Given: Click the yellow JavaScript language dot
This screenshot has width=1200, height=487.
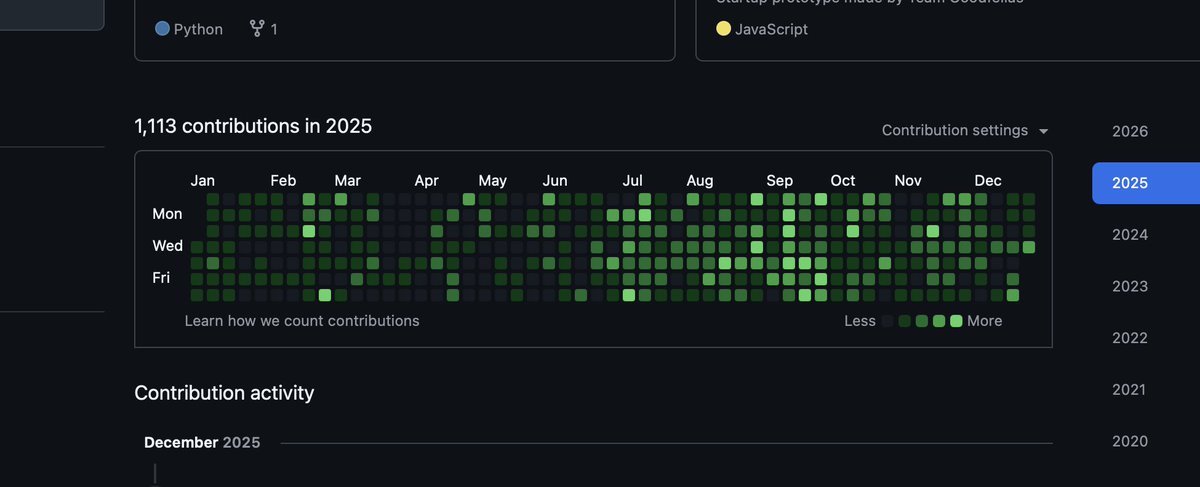Looking at the screenshot, I should 723,29.
